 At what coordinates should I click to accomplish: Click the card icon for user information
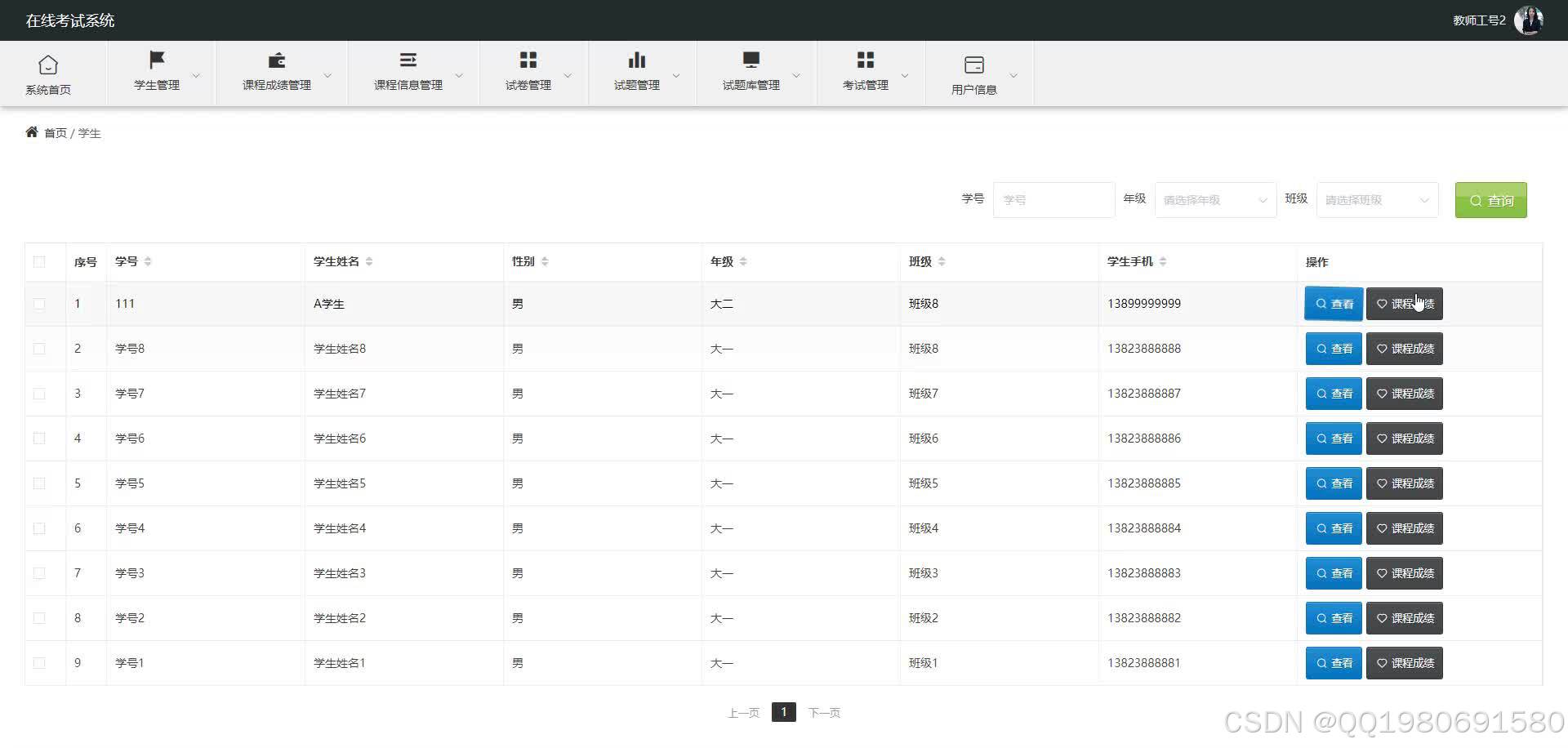(974, 65)
